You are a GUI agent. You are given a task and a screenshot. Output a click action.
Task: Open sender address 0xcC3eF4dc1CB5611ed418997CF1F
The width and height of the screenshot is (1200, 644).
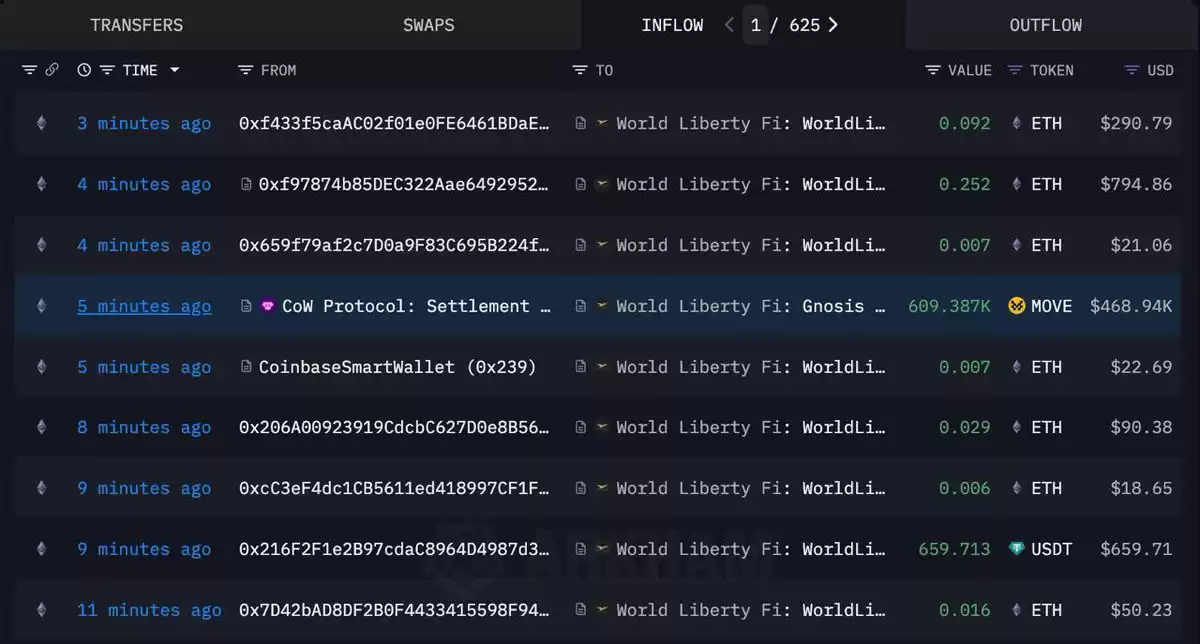tap(394, 488)
